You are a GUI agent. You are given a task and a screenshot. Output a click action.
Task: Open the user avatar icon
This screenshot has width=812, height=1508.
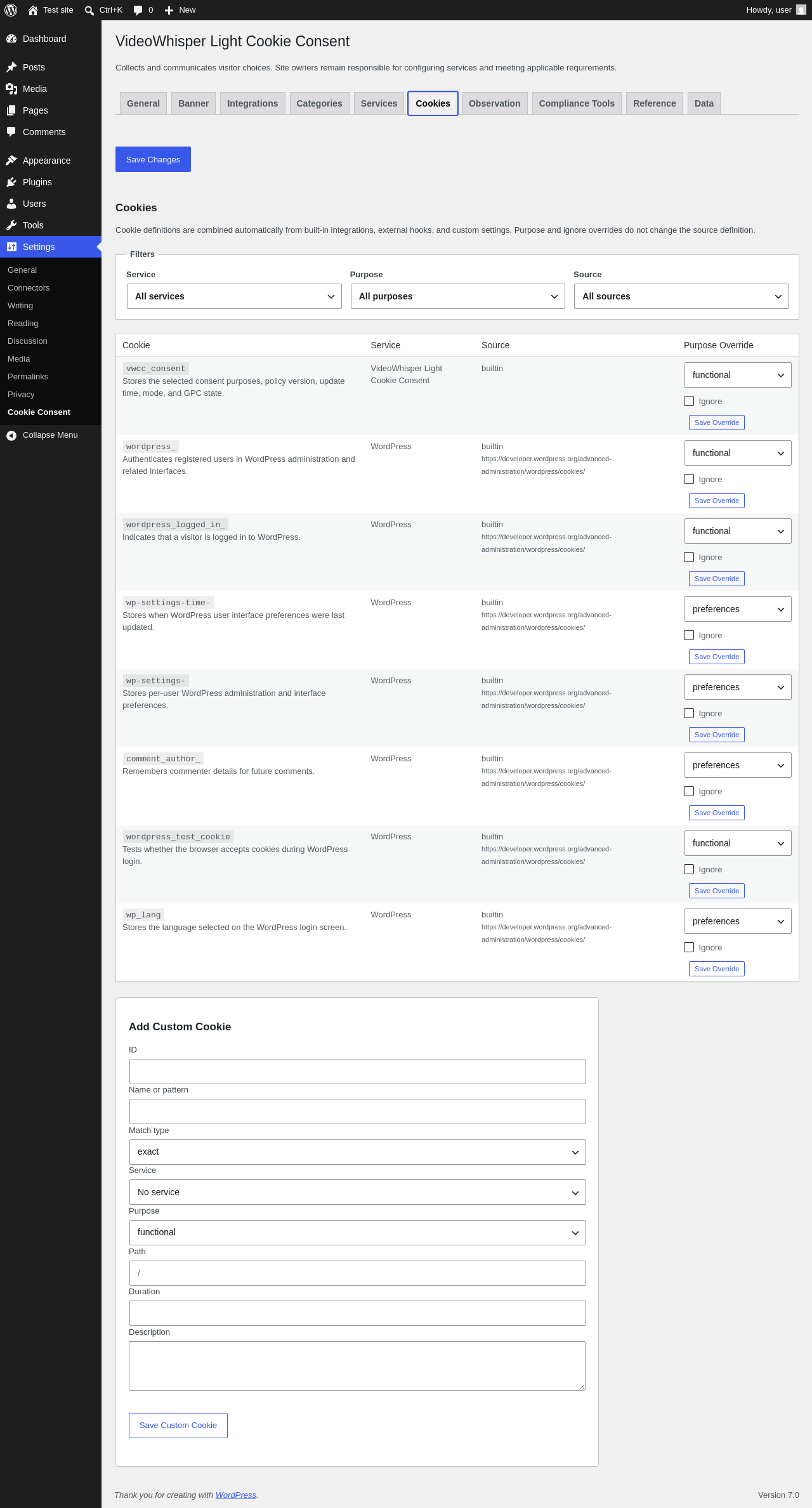[x=801, y=10]
